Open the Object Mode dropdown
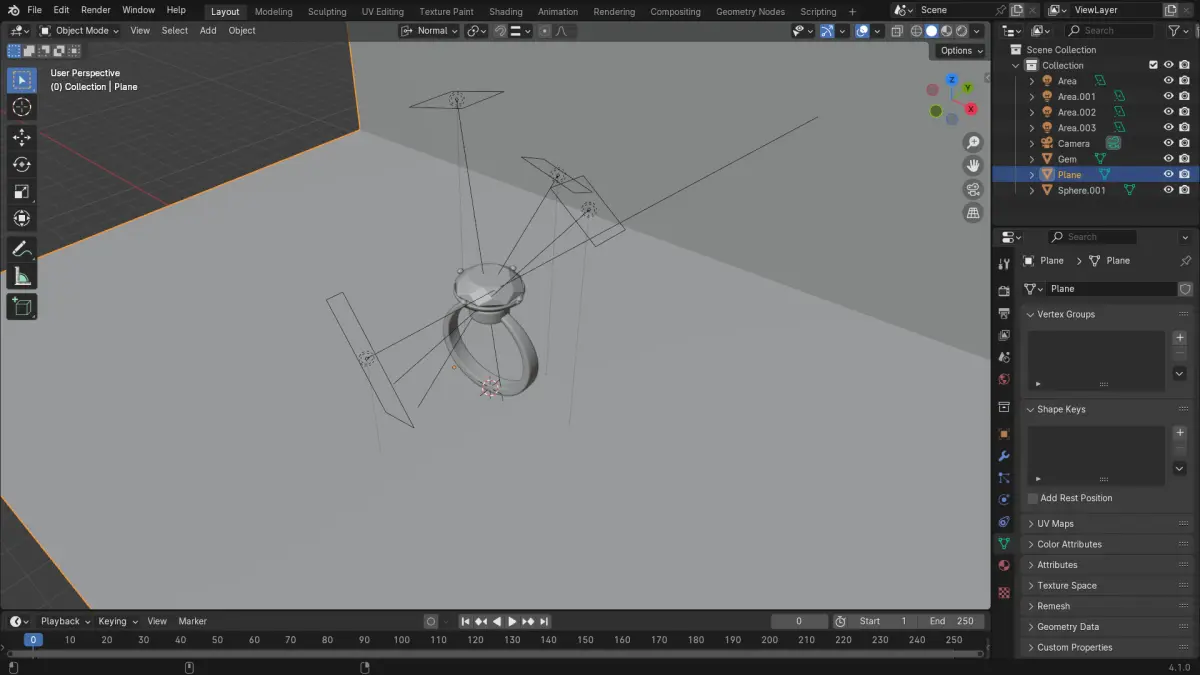 point(79,31)
